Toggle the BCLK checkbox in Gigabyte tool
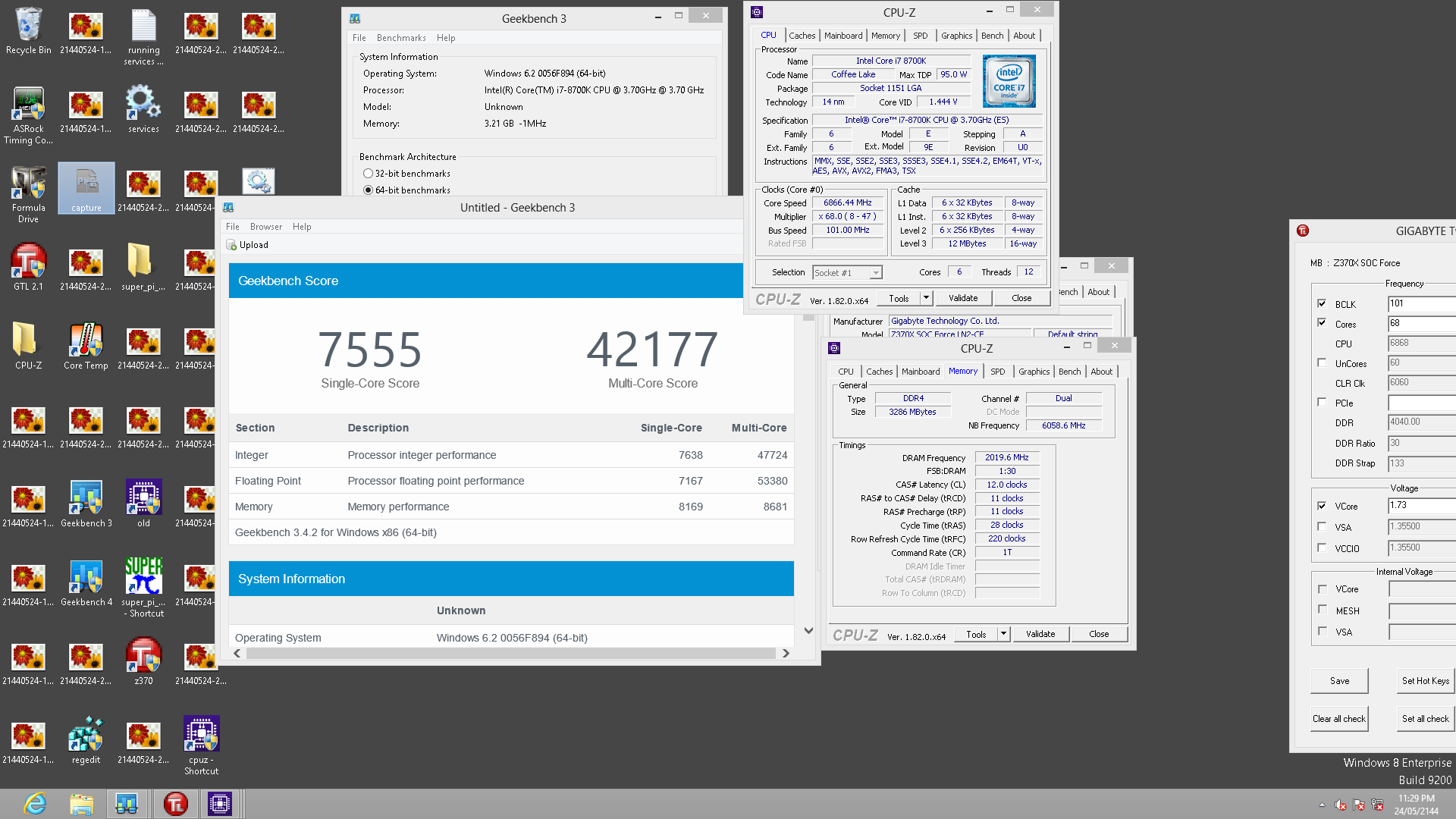This screenshot has width=1456, height=819. point(1322,303)
